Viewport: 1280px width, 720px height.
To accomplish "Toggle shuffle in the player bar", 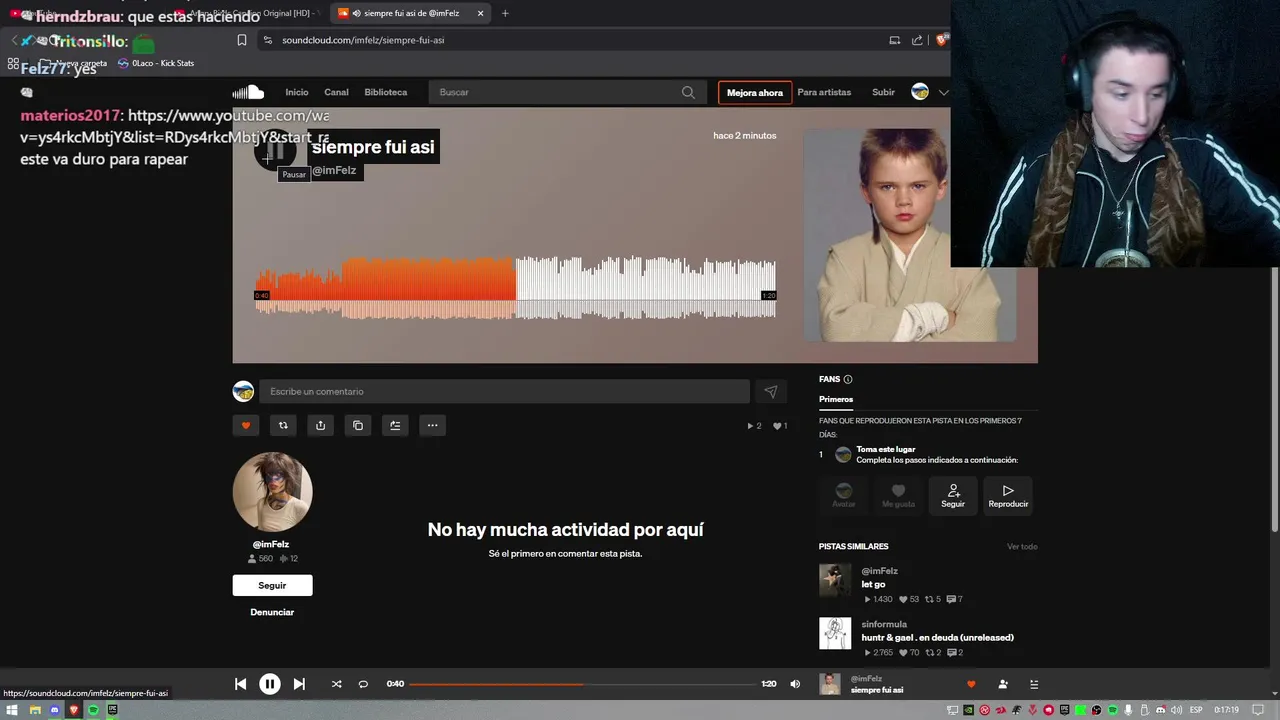I will click(x=336, y=684).
